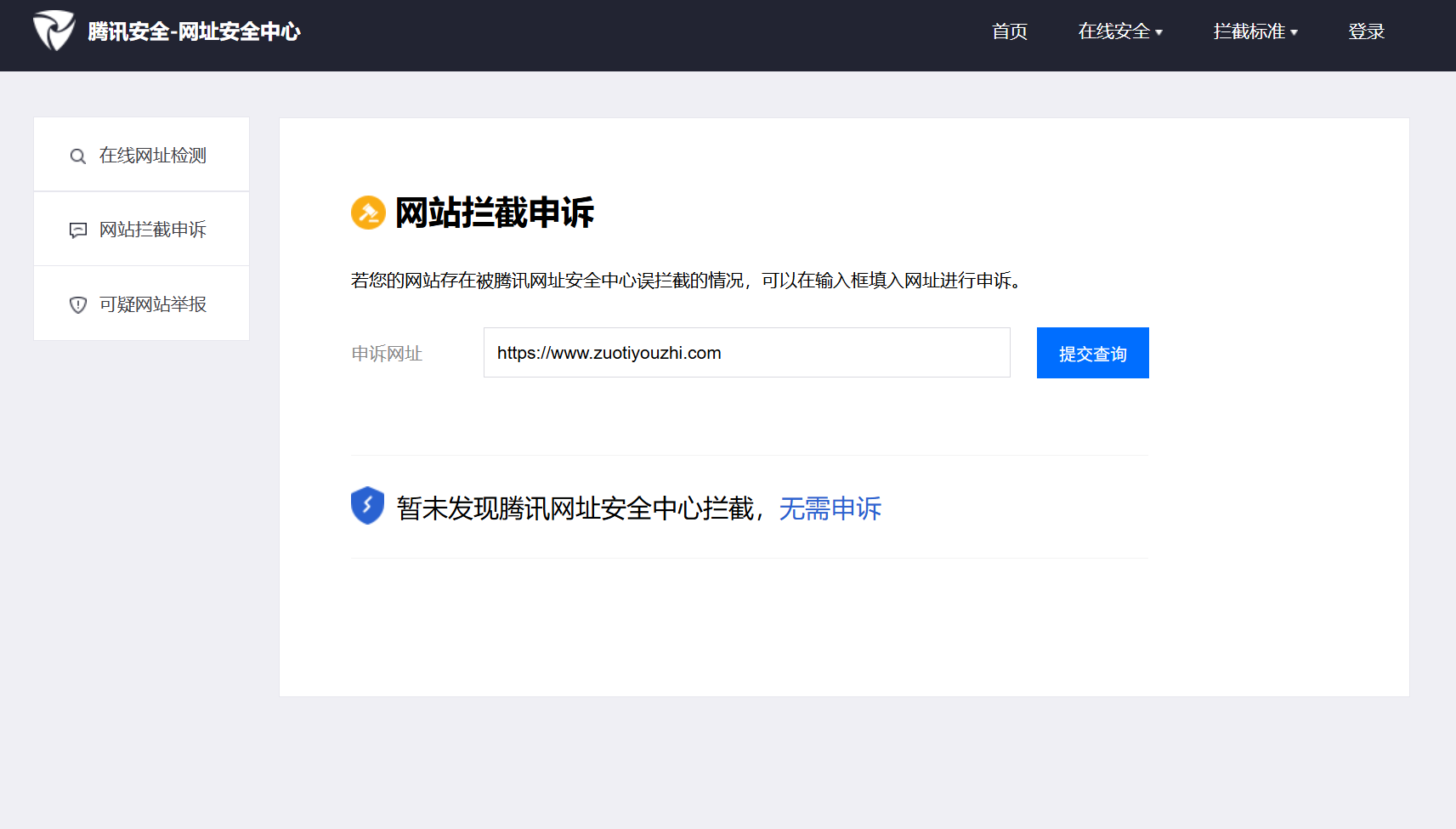Select 网站拦截申诉 in the sidebar

point(141,229)
